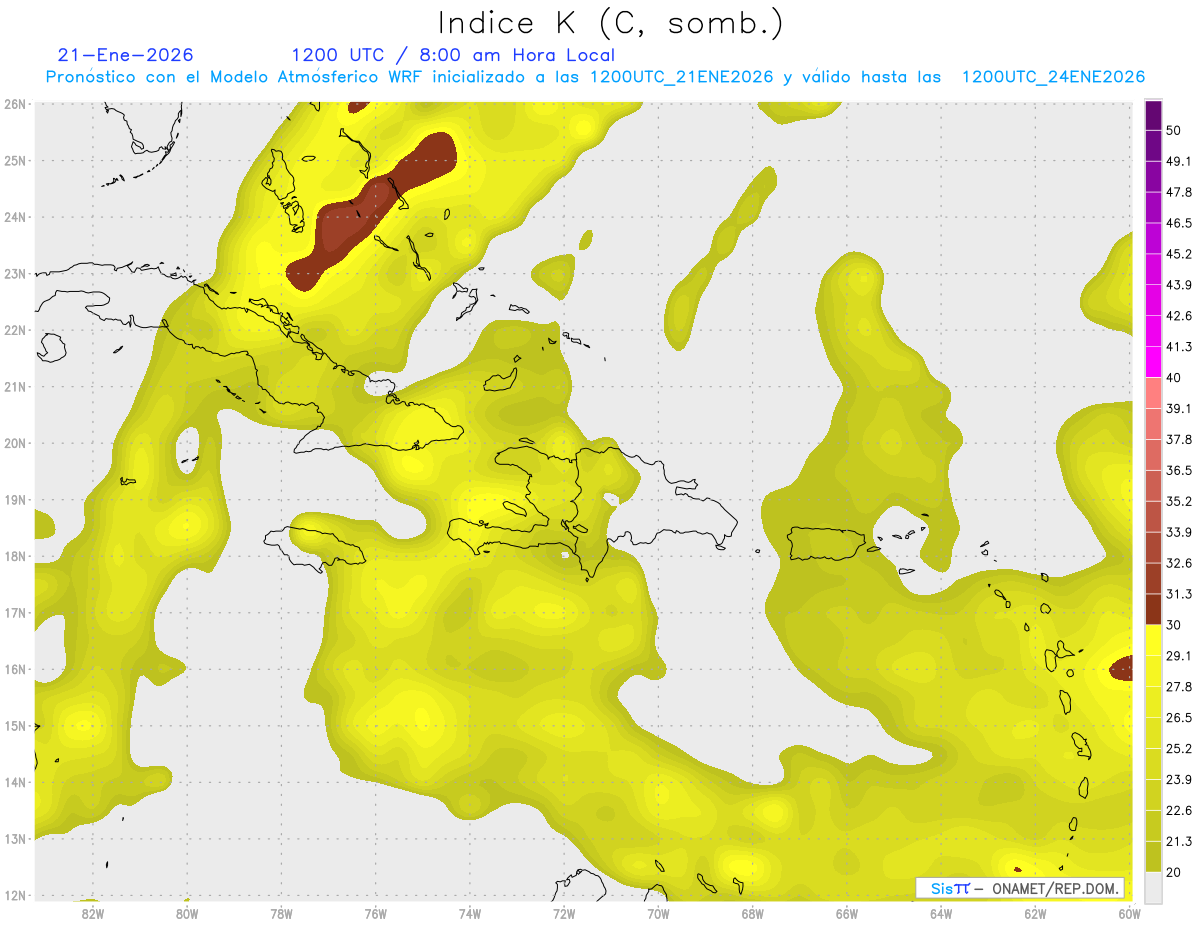Click the '49.1' value on the color scale

pos(1178,161)
